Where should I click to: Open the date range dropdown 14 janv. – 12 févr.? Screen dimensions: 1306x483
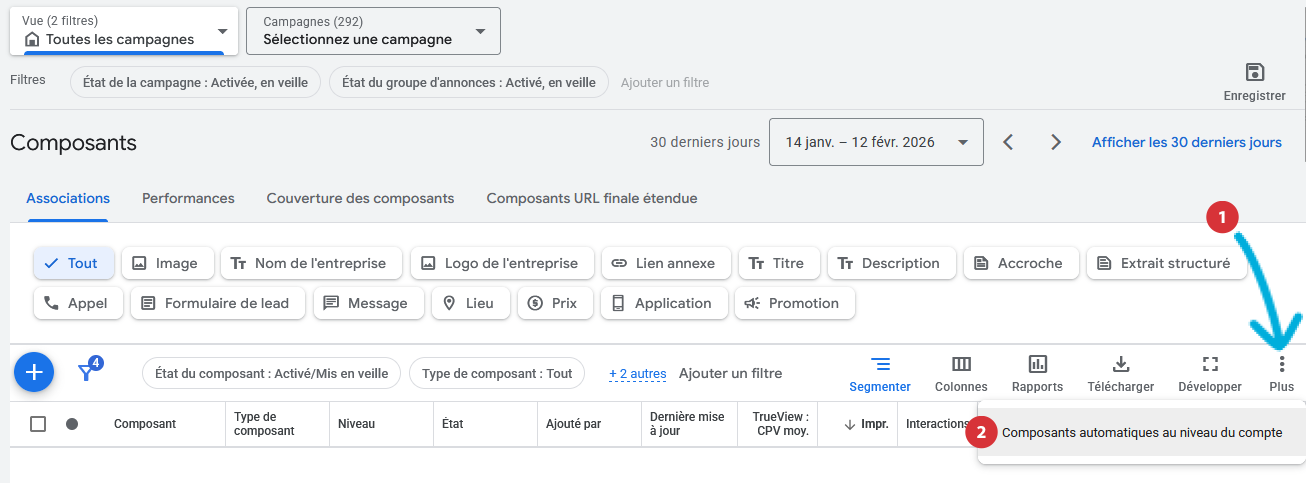pyautogui.click(x=875, y=142)
